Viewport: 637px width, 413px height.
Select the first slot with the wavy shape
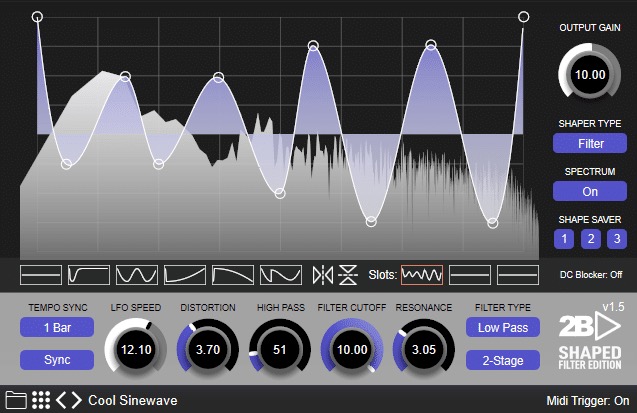422,275
